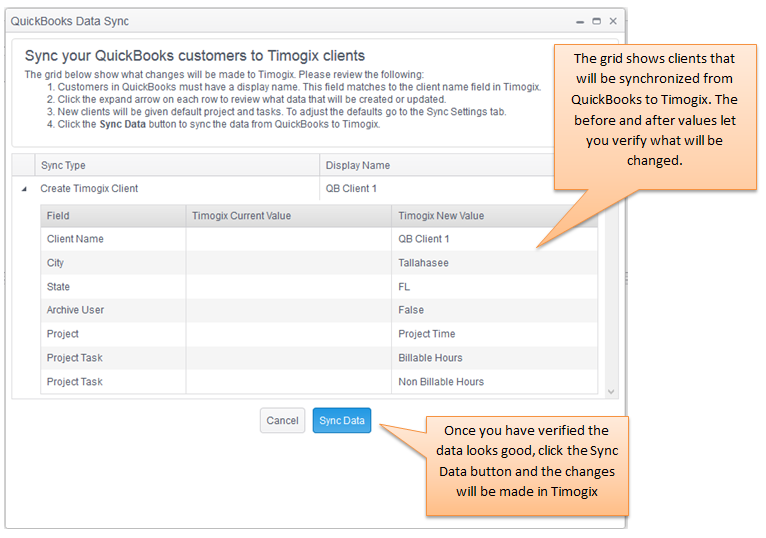
Task: Select the 'Non Billable Hours' value
Action: (494, 382)
